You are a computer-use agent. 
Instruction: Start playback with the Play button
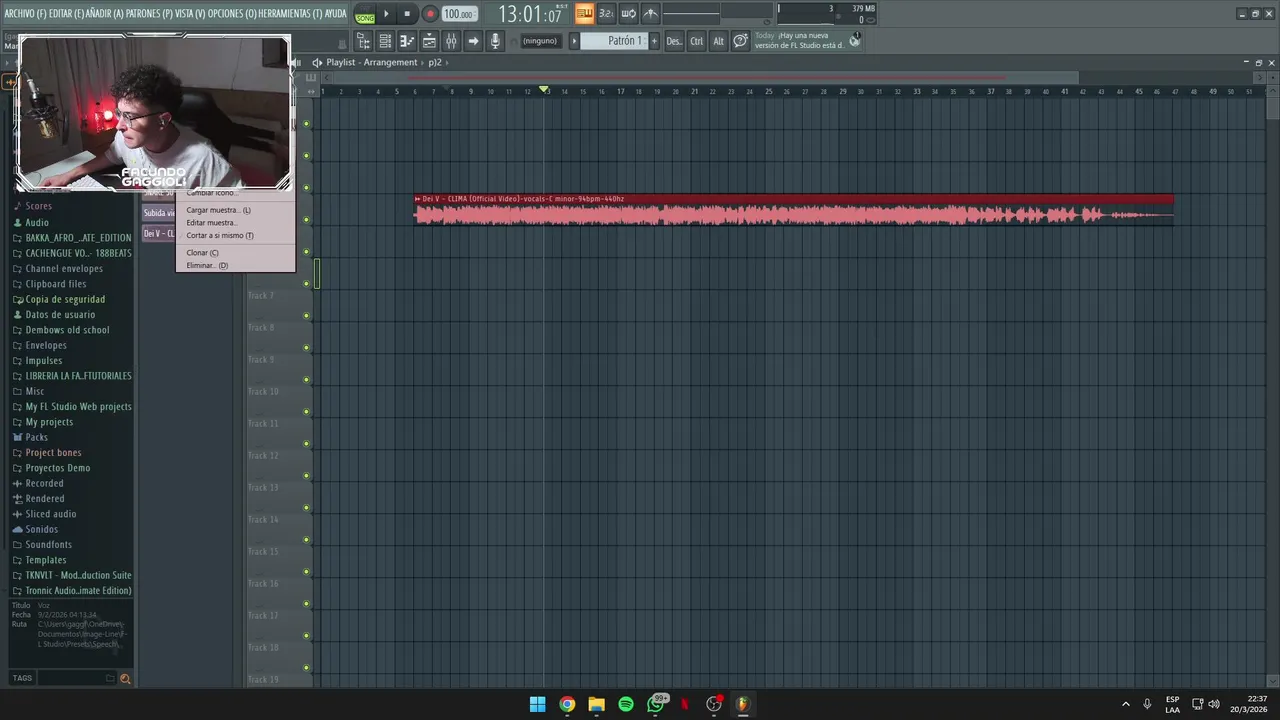[x=386, y=14]
